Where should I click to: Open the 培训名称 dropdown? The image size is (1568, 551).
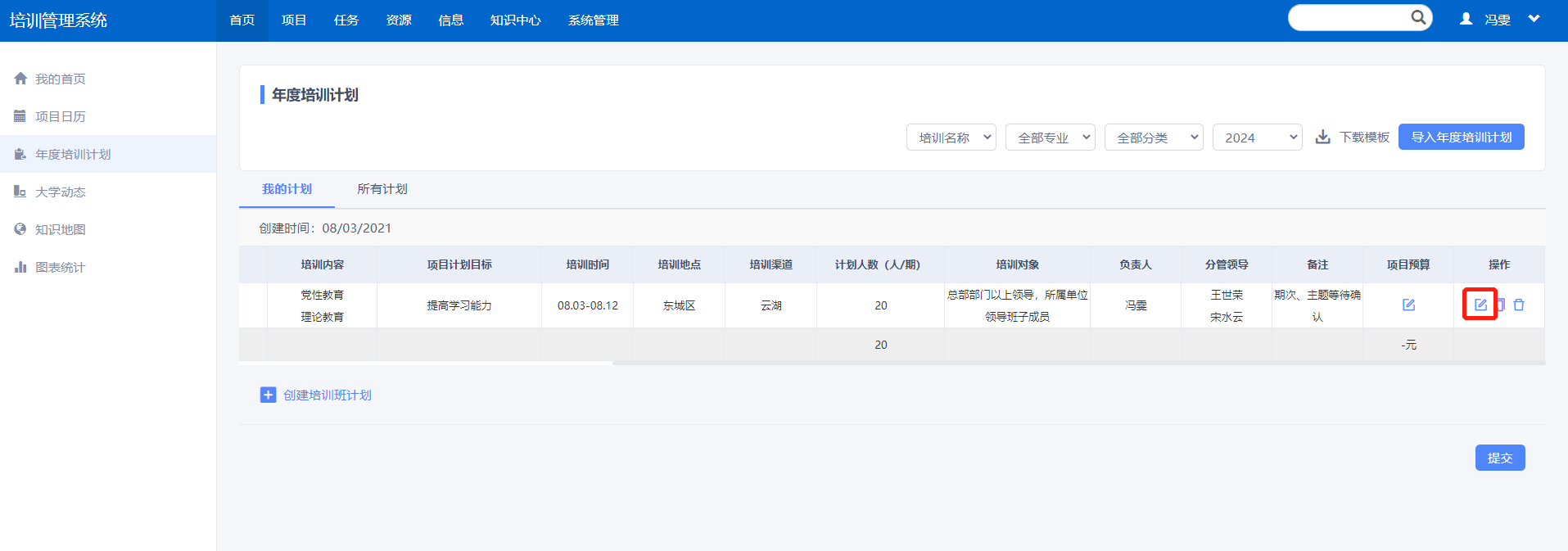click(x=951, y=138)
